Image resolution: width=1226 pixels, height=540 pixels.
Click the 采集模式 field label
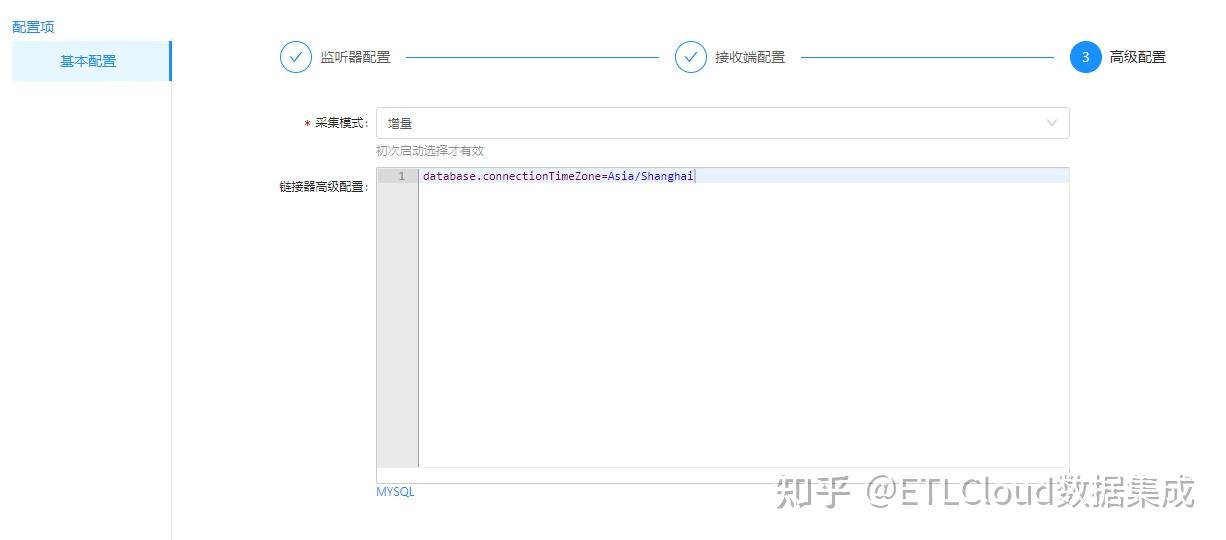(x=341, y=123)
